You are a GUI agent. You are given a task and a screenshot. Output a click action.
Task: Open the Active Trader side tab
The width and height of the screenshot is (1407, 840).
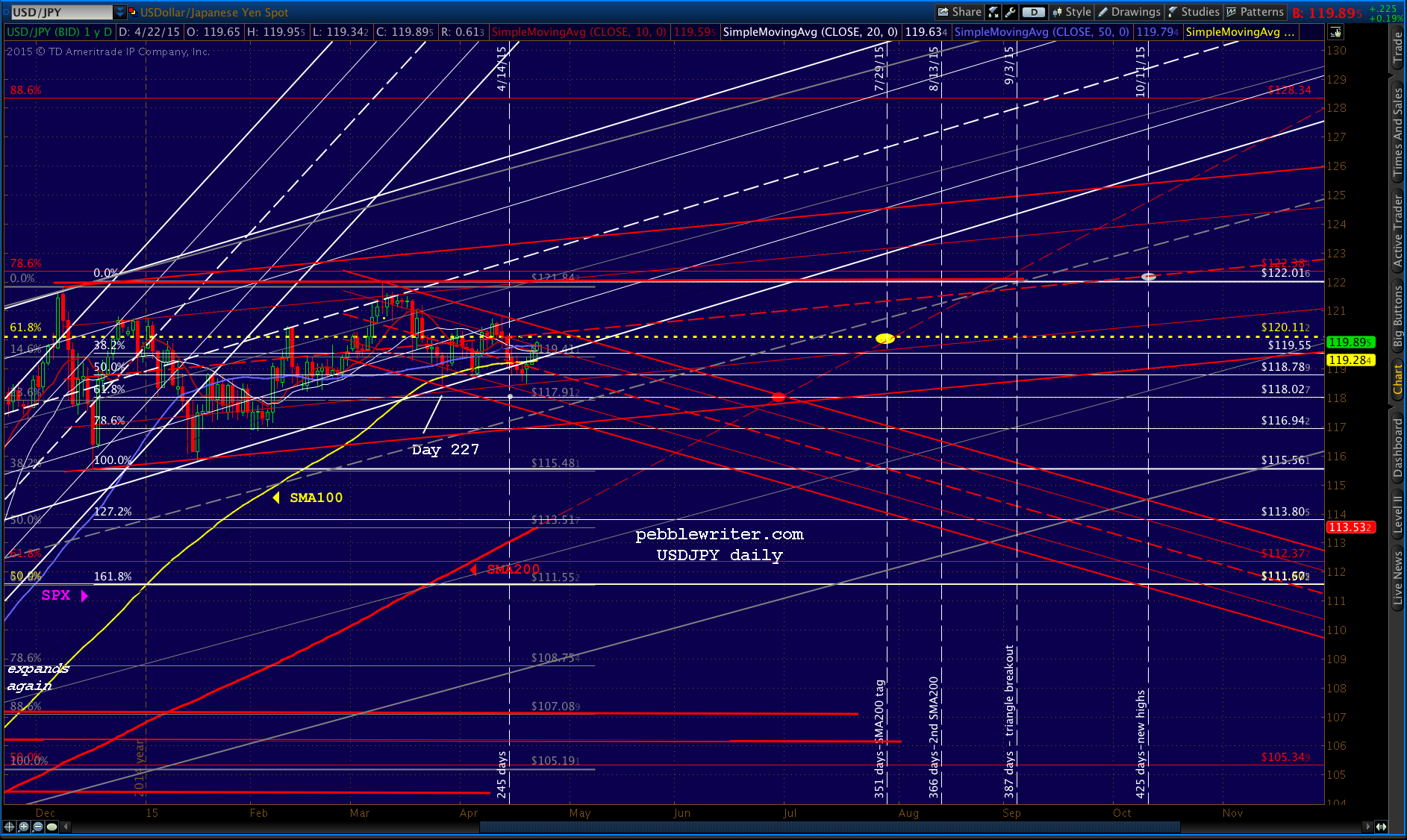coord(1397,231)
